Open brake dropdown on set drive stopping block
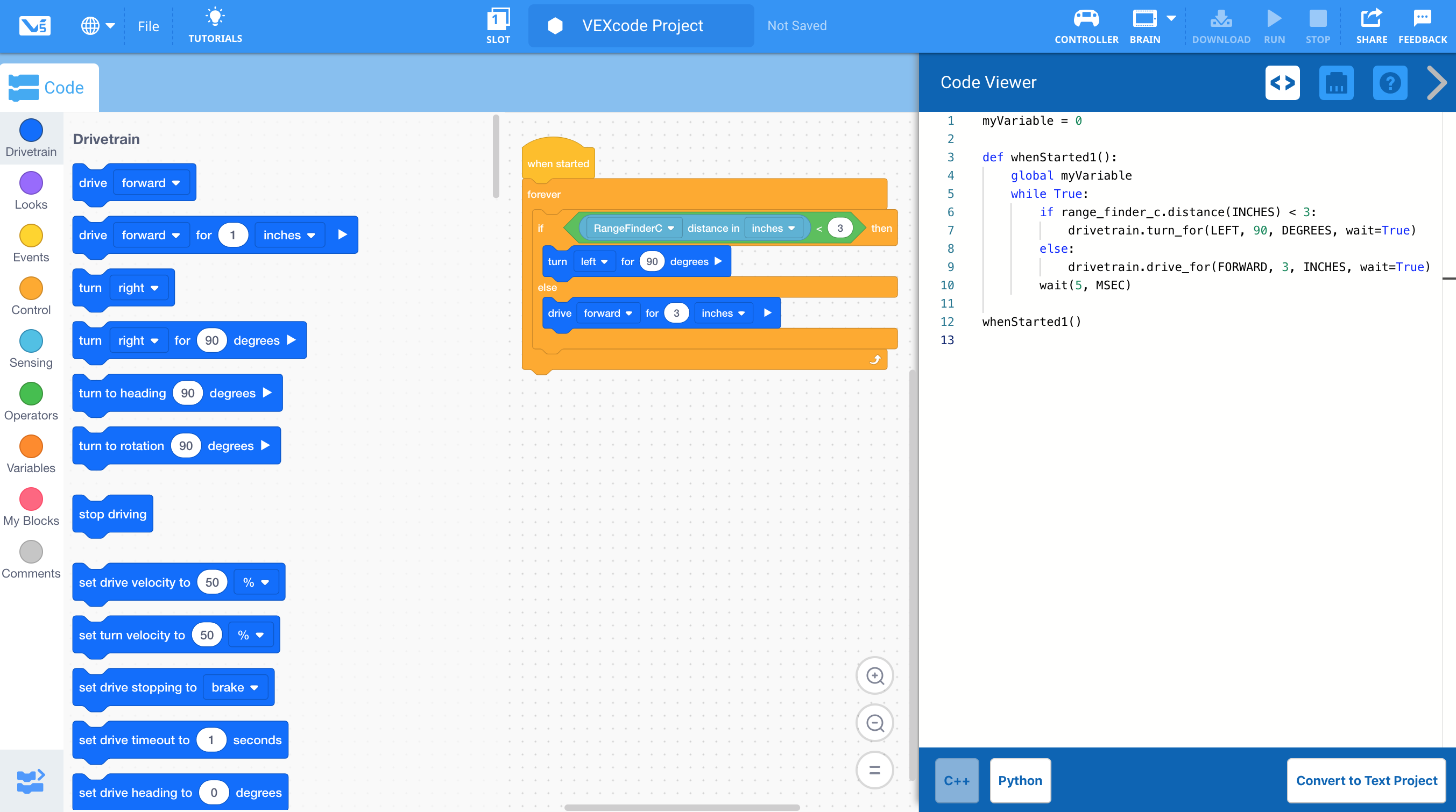The height and width of the screenshot is (812, 1456). (x=235, y=687)
